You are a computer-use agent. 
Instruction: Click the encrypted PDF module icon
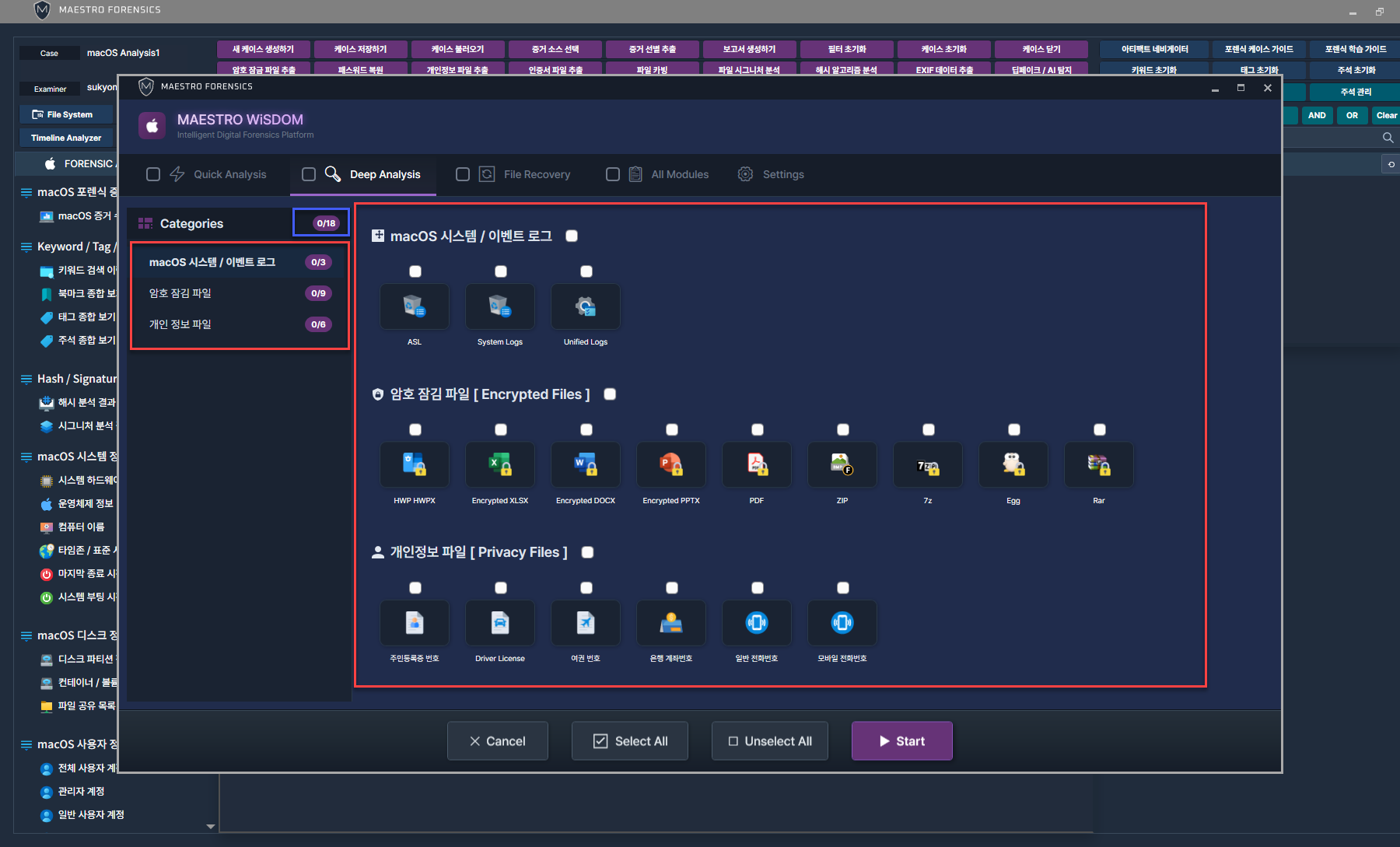pos(757,465)
